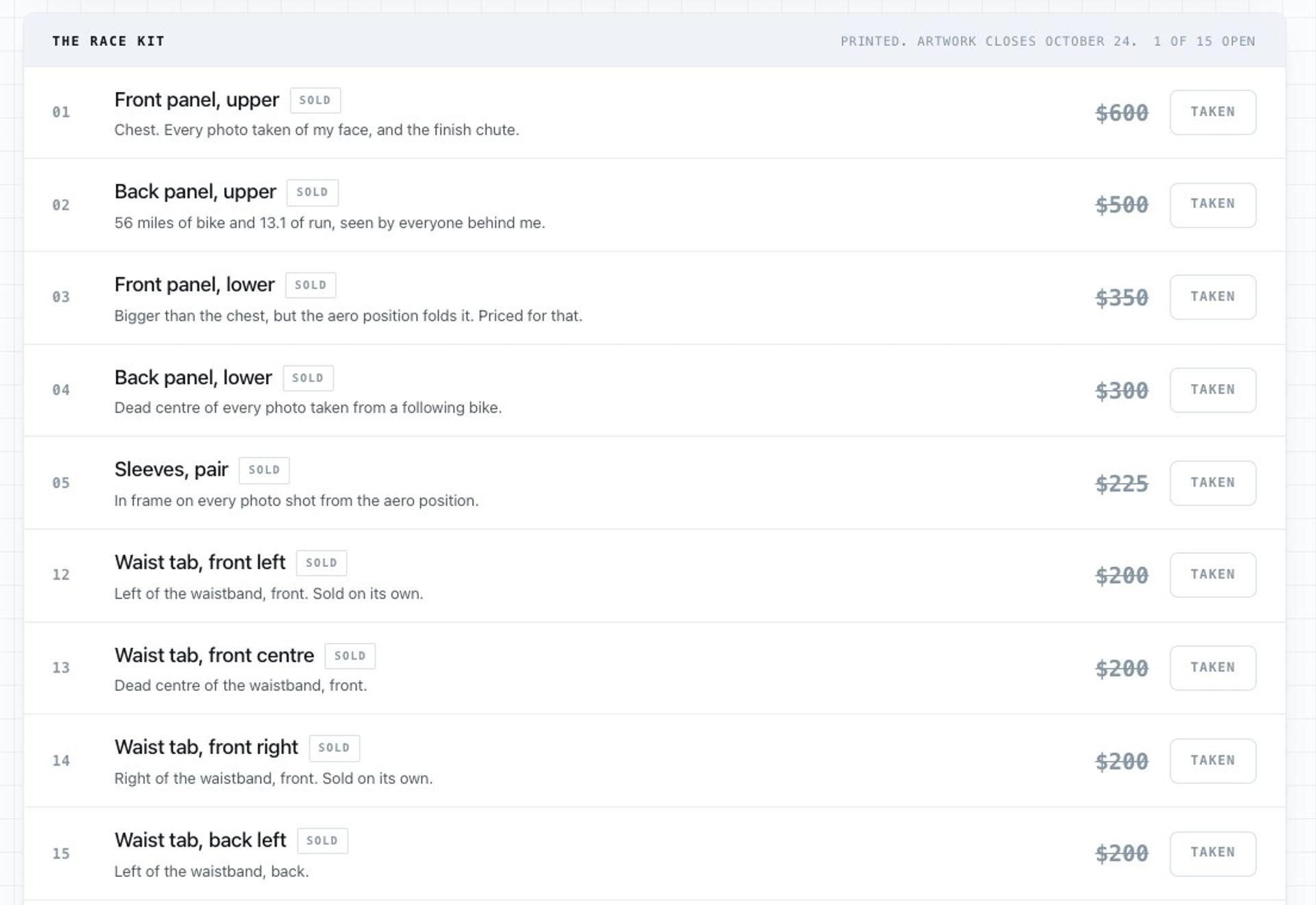1316x905 pixels.
Task: Click the struck-through $500 price
Action: (1122, 205)
